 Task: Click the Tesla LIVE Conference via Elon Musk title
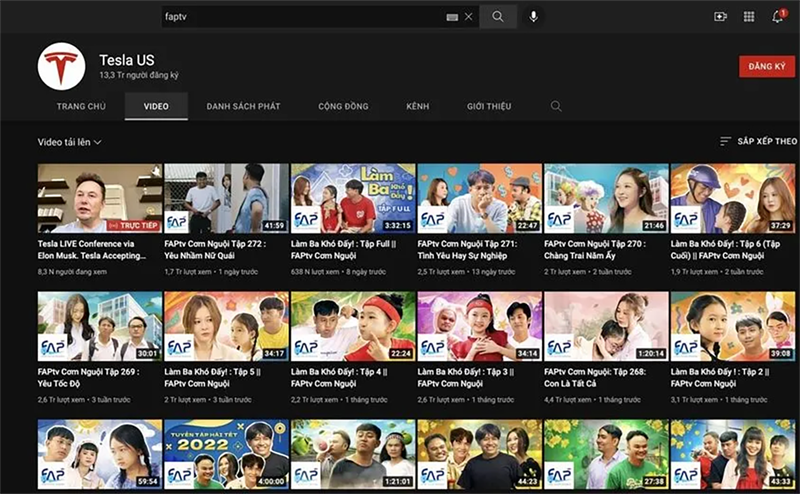pos(92,250)
